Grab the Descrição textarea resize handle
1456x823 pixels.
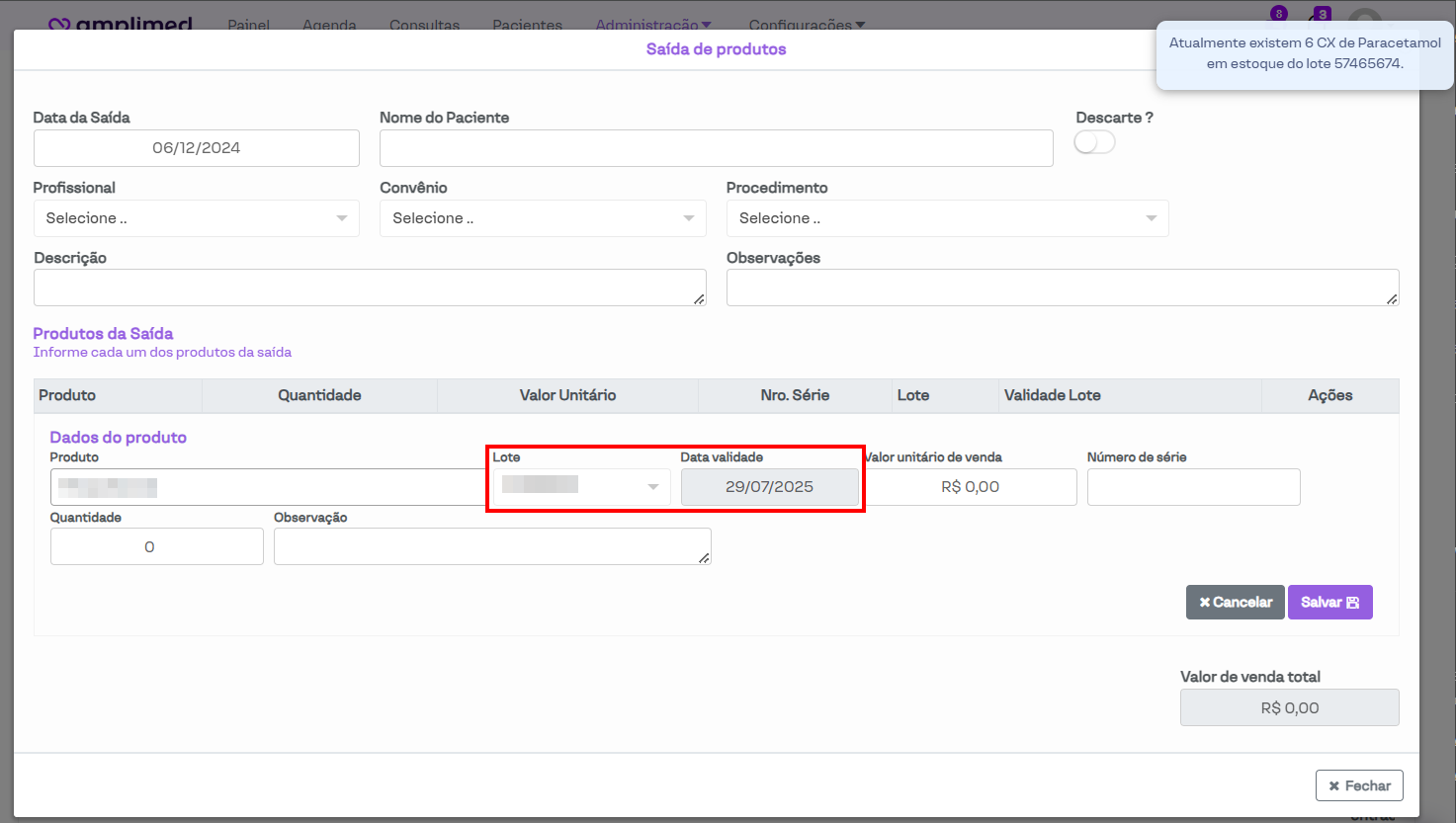tap(699, 299)
